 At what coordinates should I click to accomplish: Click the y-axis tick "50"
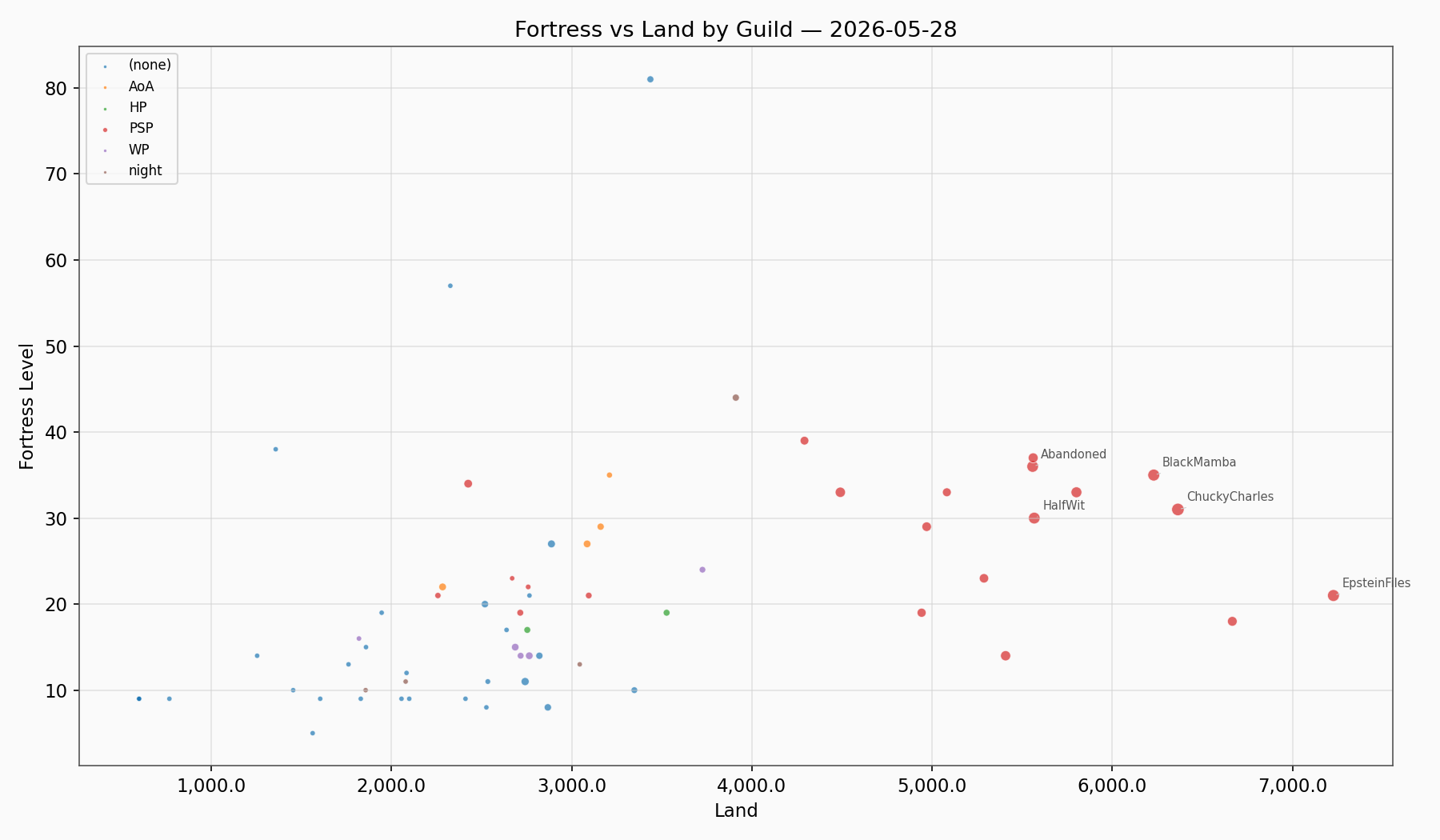coord(57,346)
